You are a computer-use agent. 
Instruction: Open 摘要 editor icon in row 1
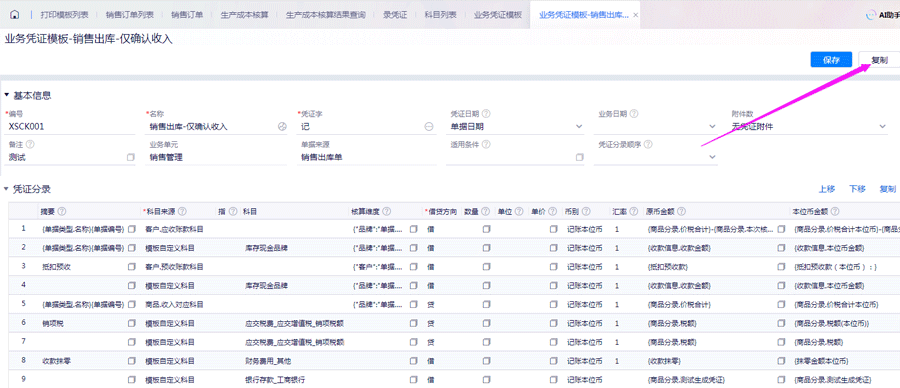click(131, 229)
